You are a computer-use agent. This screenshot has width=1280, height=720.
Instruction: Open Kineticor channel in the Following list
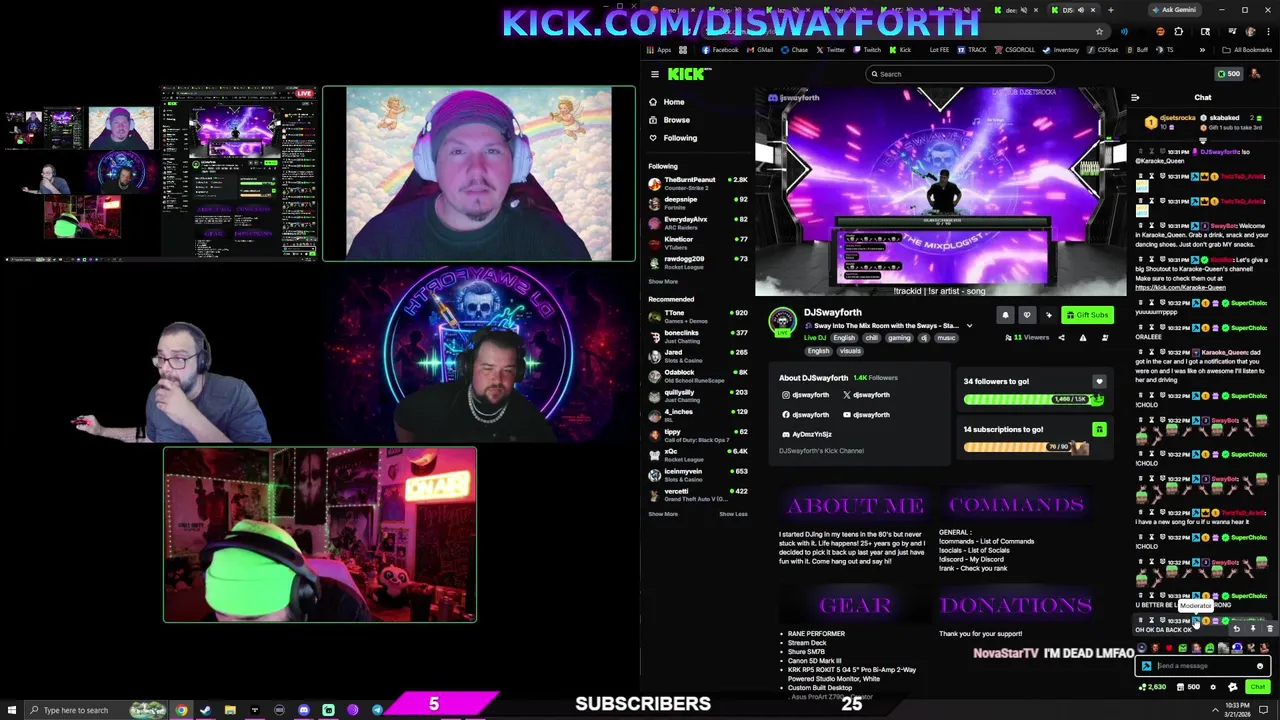click(x=697, y=243)
